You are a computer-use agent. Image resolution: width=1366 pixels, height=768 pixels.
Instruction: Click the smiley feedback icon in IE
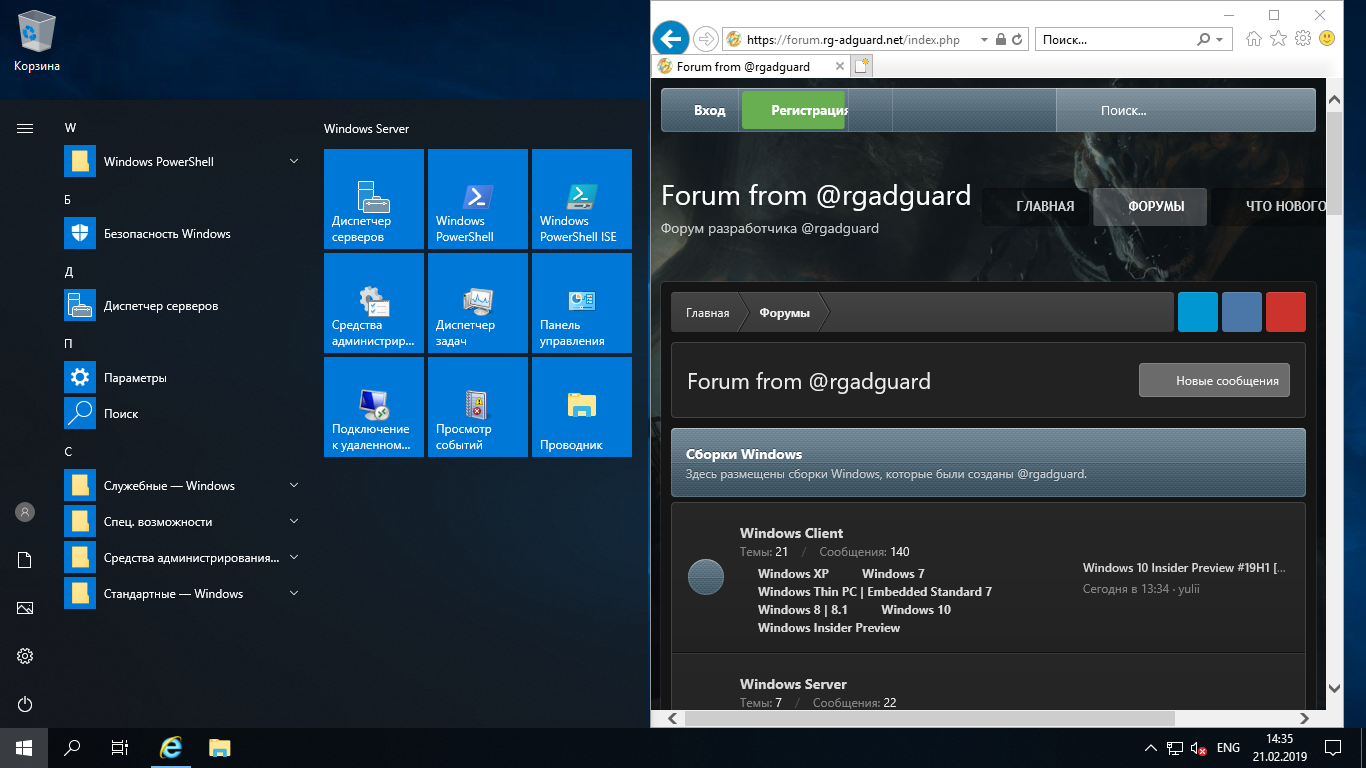point(1327,39)
